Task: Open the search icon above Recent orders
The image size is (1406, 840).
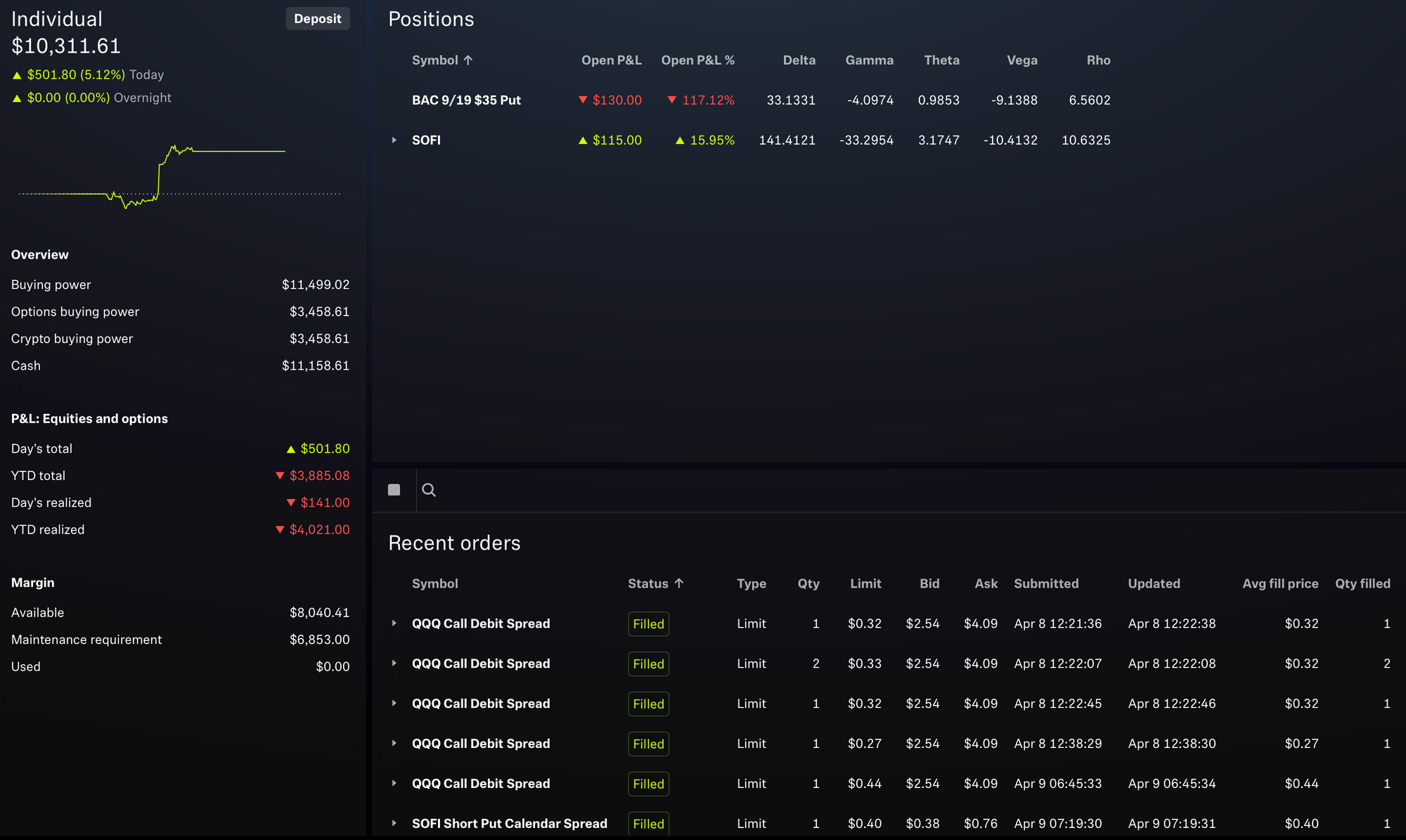Action: point(429,490)
